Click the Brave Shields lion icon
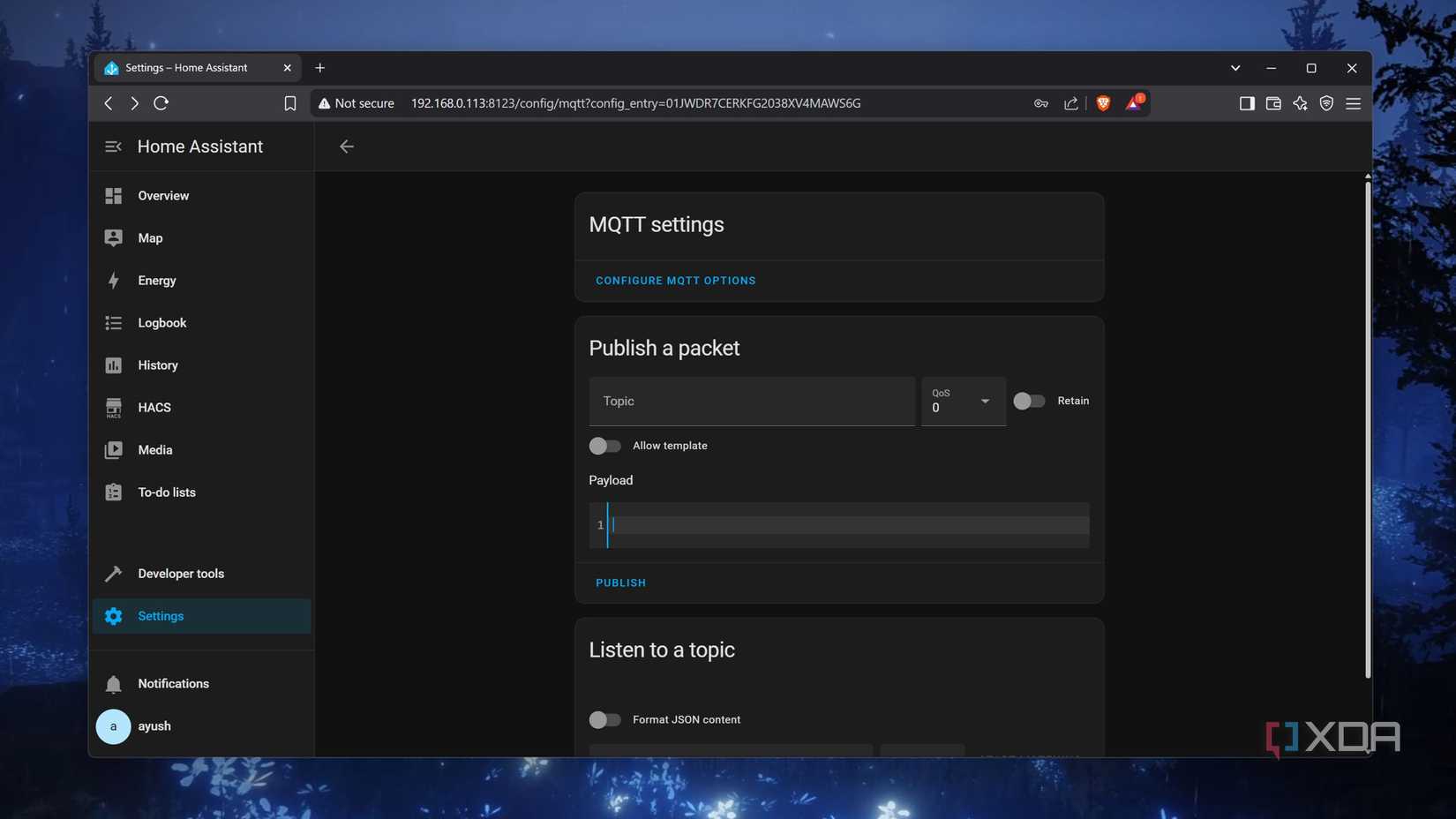 (x=1103, y=103)
